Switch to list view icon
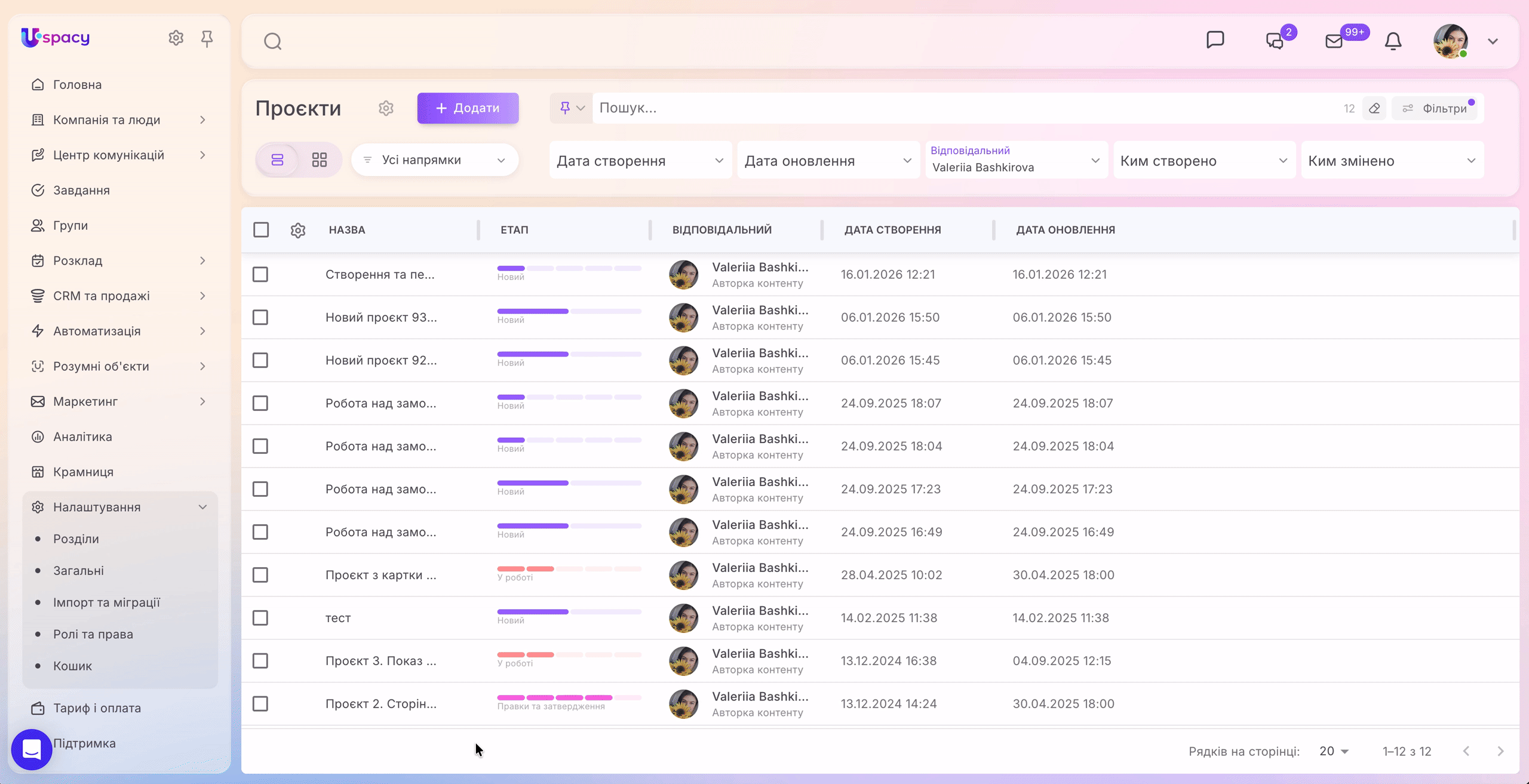This screenshot has height=784, width=1529. (x=277, y=160)
